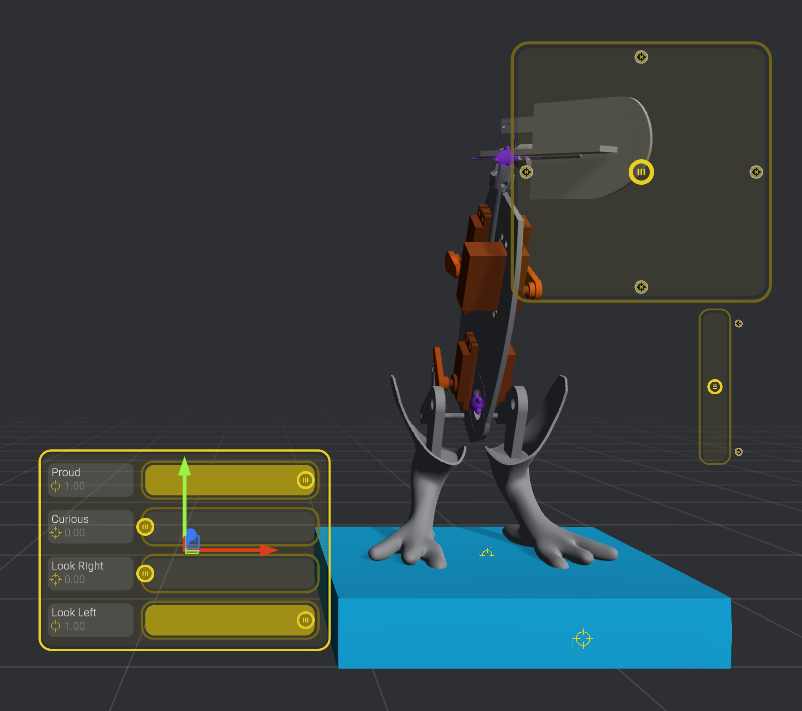Click the Look Right slider handle
Screen dimensions: 802x711
tap(145, 573)
